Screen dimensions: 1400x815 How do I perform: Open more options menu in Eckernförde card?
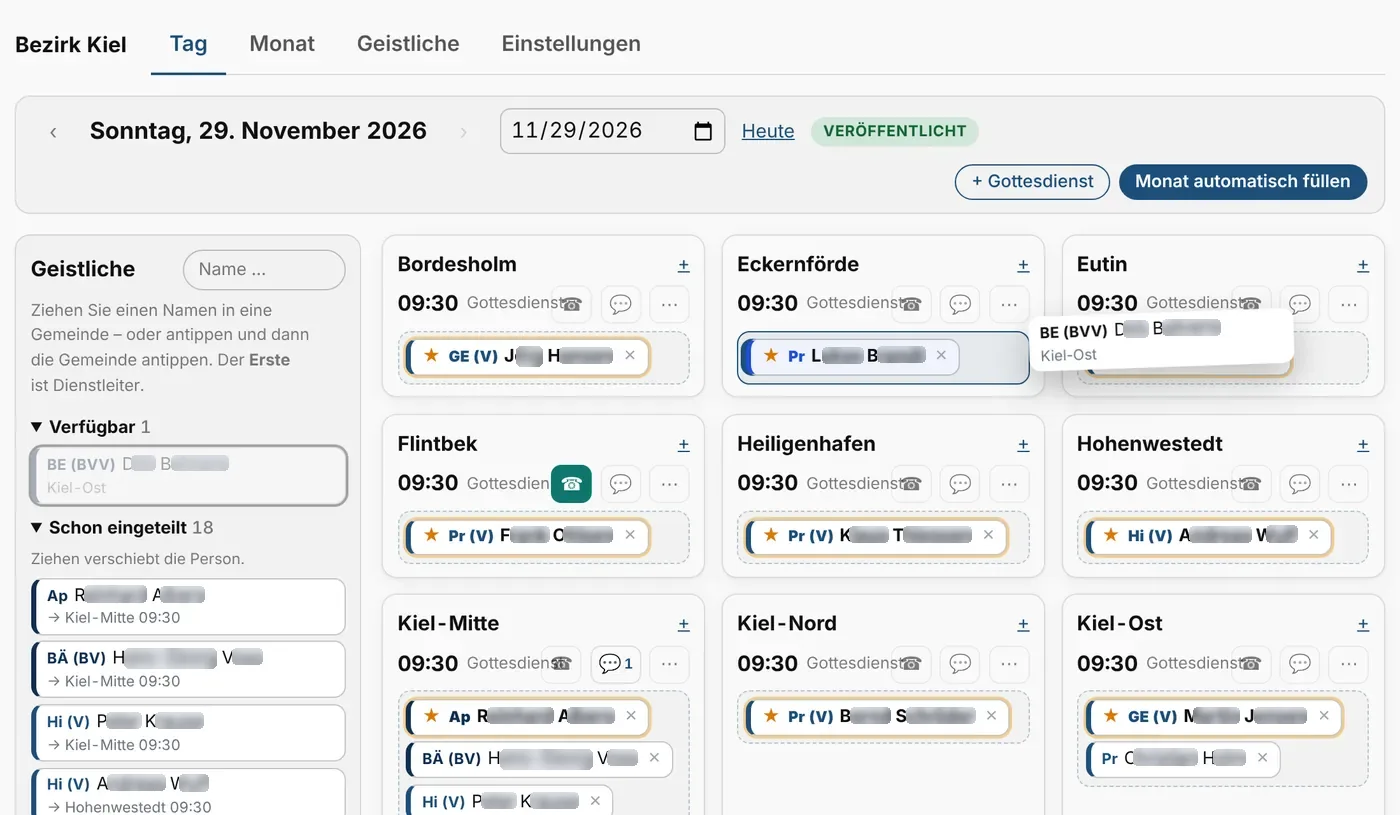[x=1009, y=304]
